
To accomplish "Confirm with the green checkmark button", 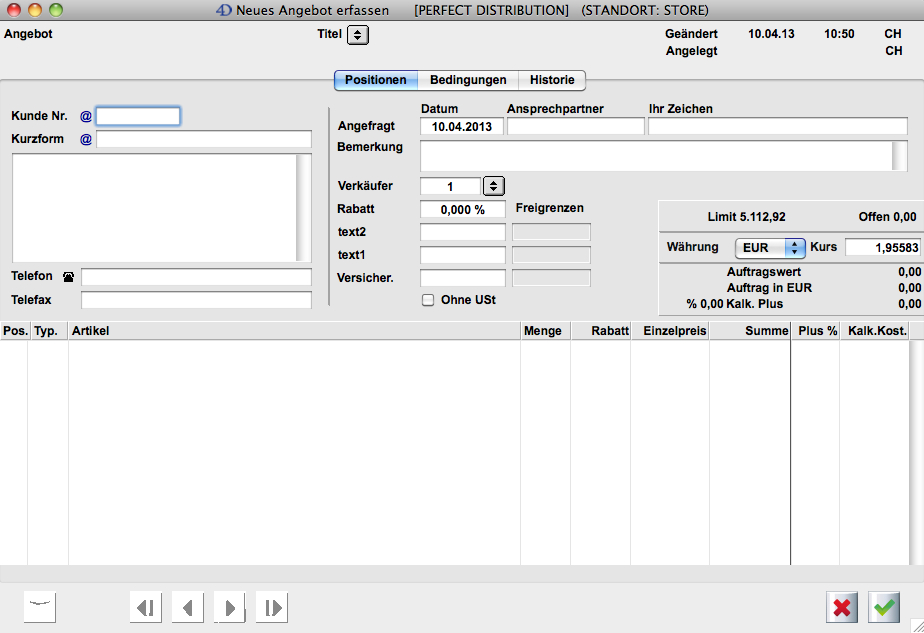I will click(x=884, y=607).
